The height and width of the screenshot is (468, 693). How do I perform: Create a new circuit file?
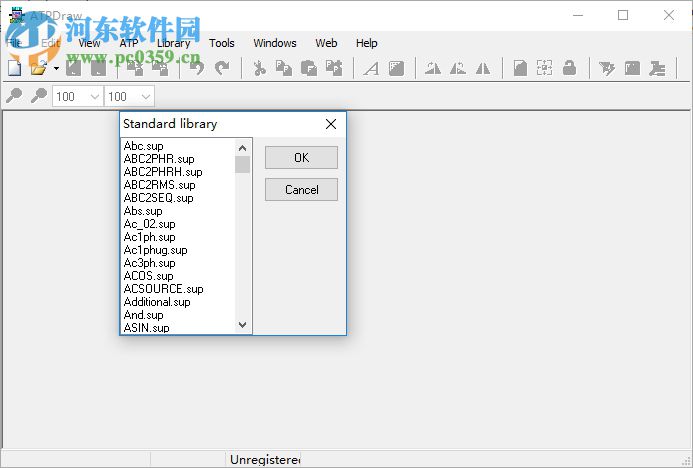click(x=15, y=68)
